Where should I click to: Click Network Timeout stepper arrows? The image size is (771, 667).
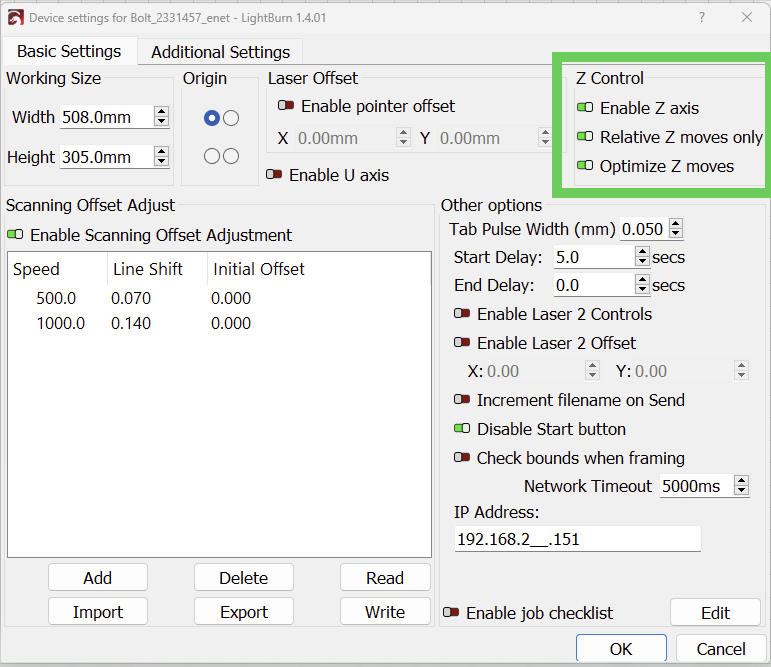(741, 485)
